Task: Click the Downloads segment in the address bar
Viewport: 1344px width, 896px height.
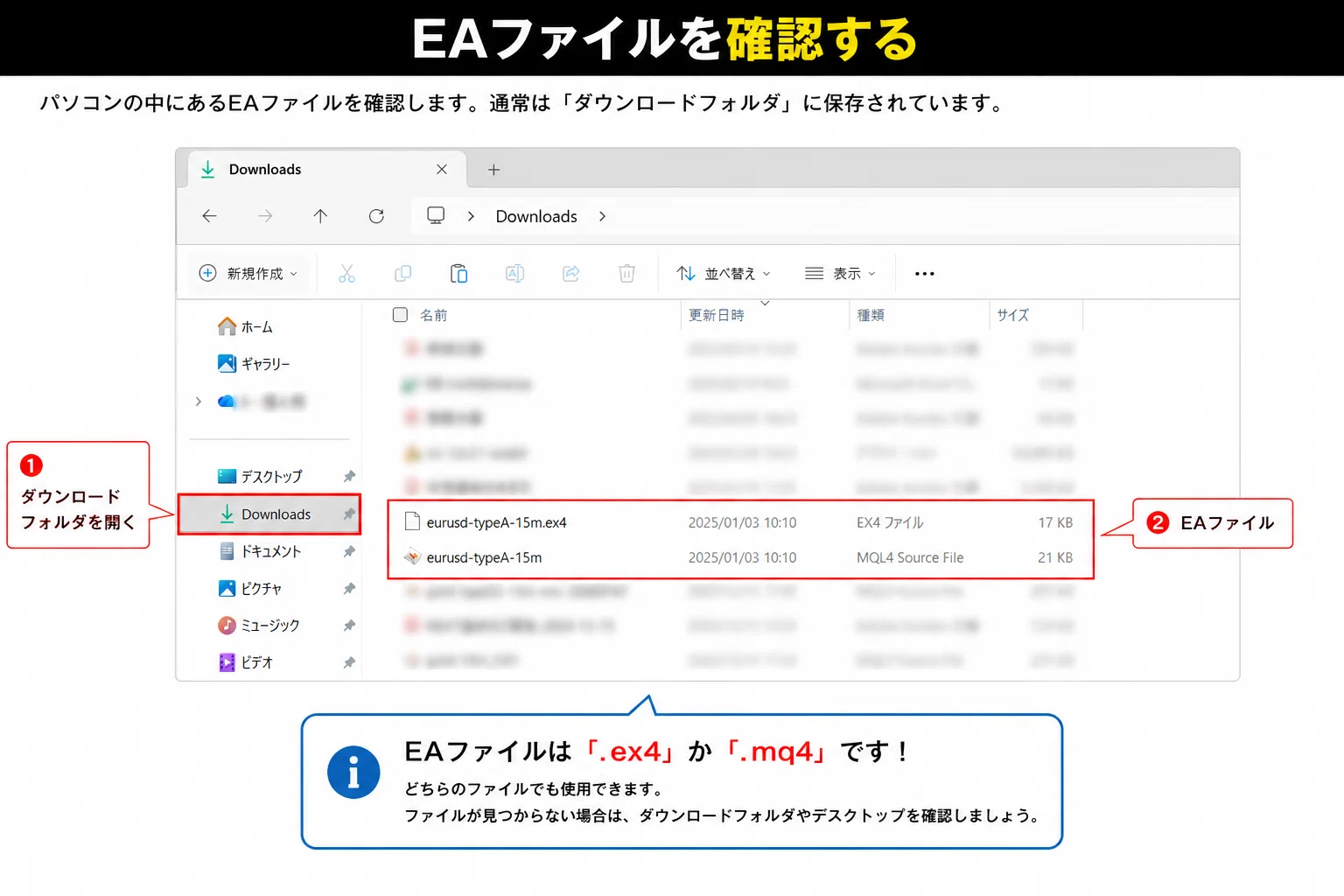Action: (x=536, y=216)
